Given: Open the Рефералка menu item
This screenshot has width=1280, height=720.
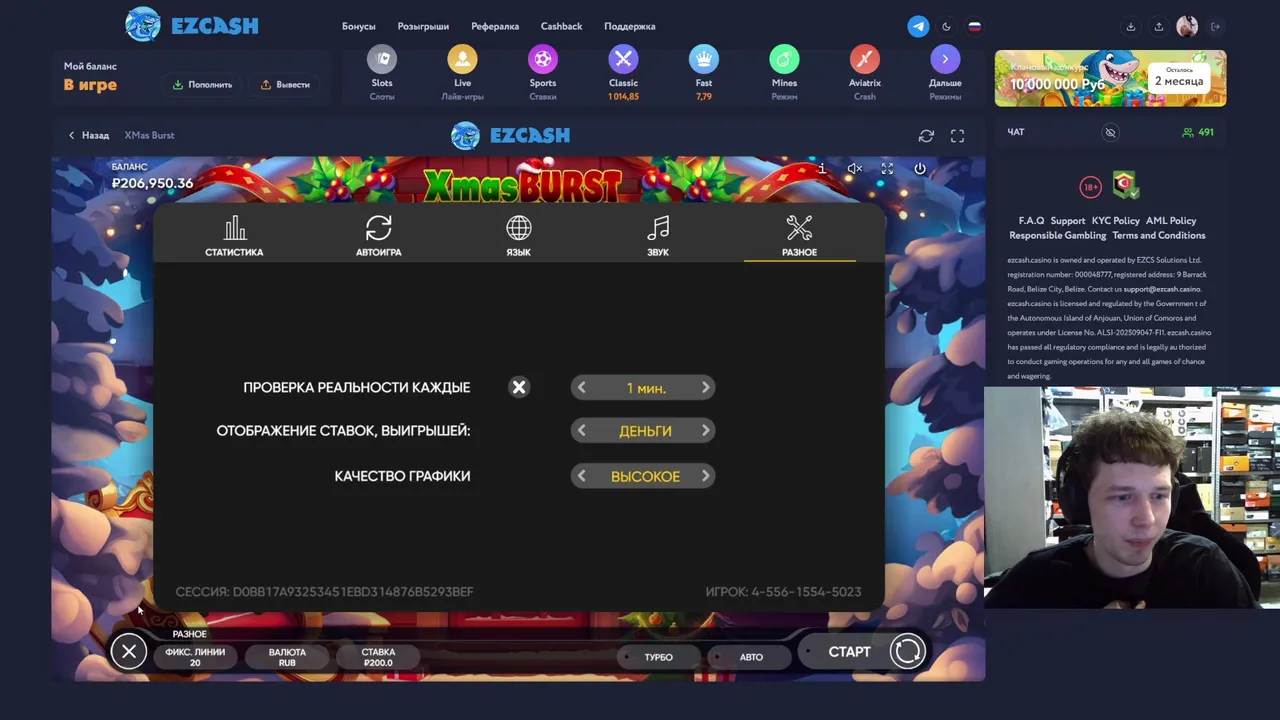Looking at the screenshot, I should (495, 27).
